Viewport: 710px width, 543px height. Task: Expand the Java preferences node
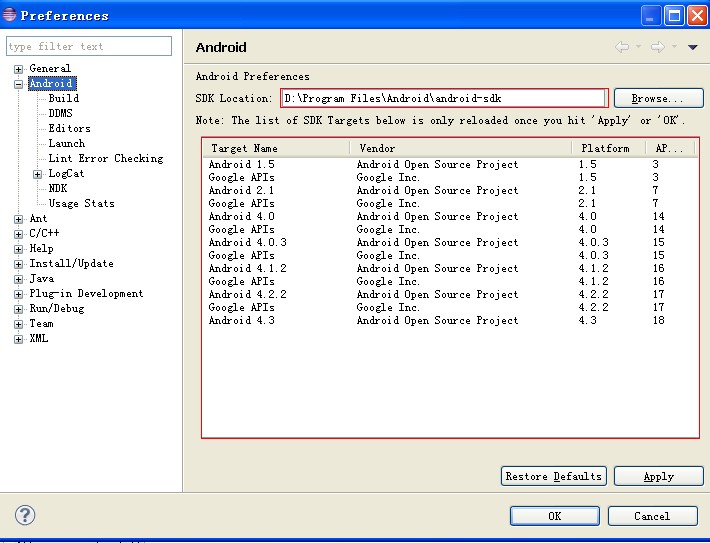(x=18, y=279)
